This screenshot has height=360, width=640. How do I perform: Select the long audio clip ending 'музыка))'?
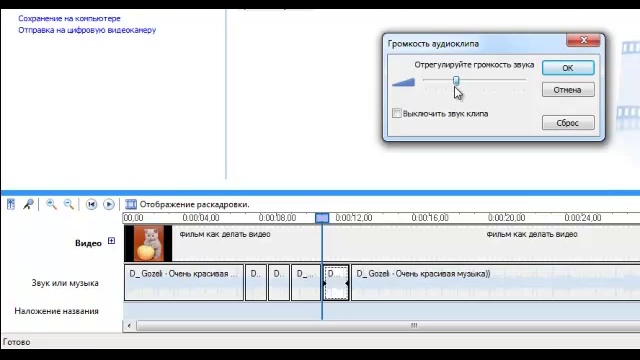495,282
